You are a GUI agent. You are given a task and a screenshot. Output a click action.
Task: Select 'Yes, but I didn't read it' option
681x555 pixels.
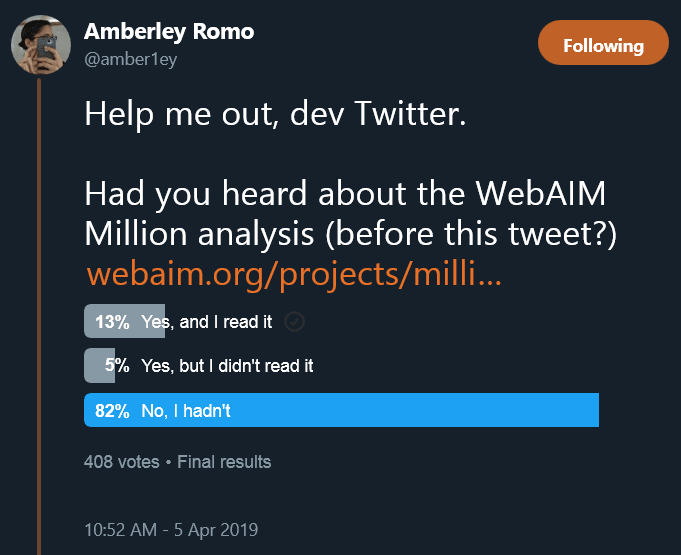click(x=227, y=366)
